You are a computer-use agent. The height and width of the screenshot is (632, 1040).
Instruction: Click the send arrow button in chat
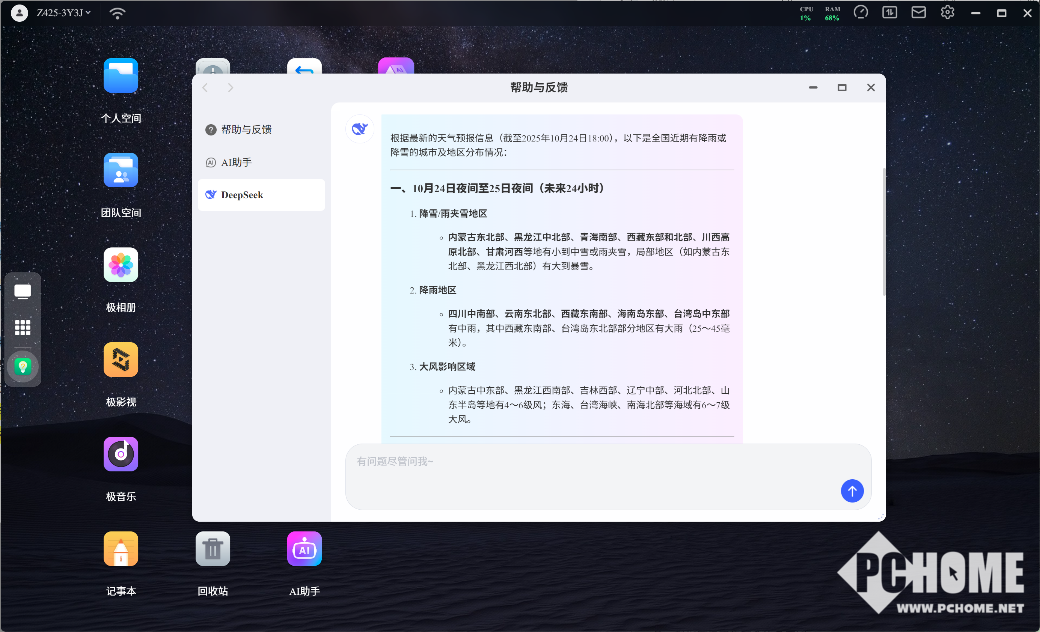tap(852, 490)
